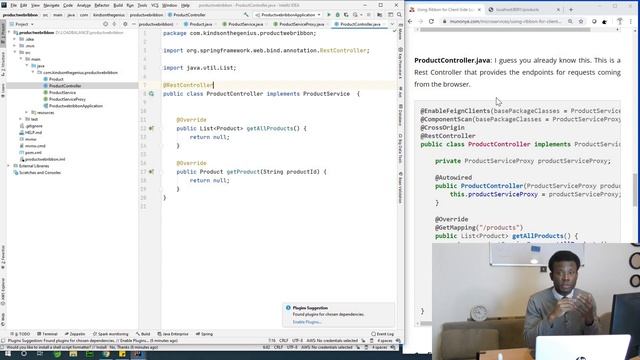The height and width of the screenshot is (360, 640).
Task: Open the Java Enterprise tool window
Action: click(173, 334)
